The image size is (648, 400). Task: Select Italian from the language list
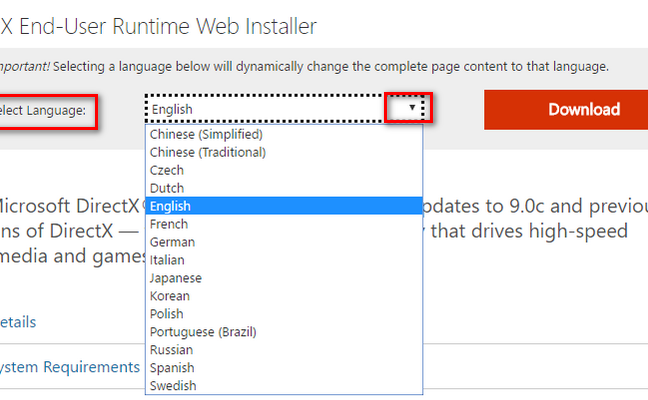pos(284,260)
